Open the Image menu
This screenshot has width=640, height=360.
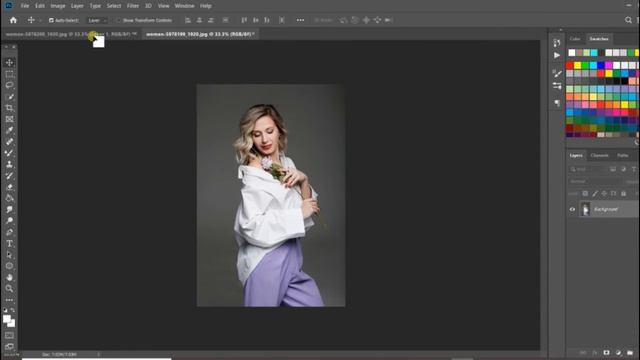pos(58,6)
